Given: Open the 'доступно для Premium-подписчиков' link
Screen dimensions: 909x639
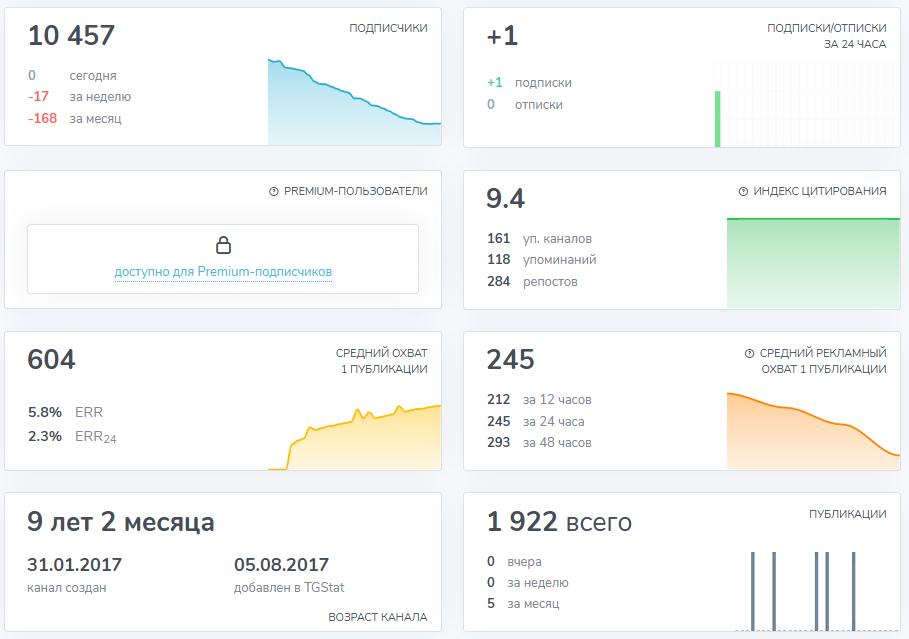Looking at the screenshot, I should click(x=223, y=272).
